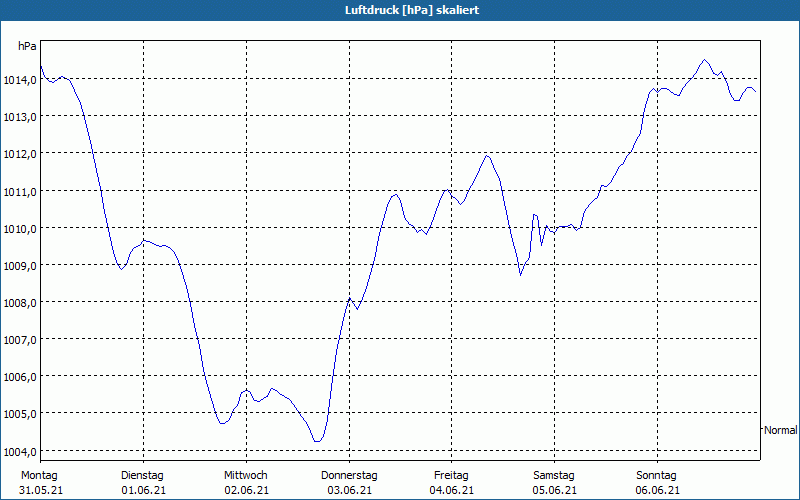This screenshot has width=800, height=500.
Task: Click the date 03.06.21
Action: pyautogui.click(x=349, y=490)
